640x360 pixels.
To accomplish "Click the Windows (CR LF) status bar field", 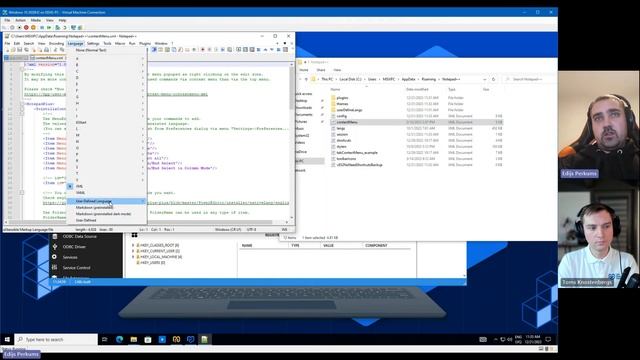I will 228,230.
